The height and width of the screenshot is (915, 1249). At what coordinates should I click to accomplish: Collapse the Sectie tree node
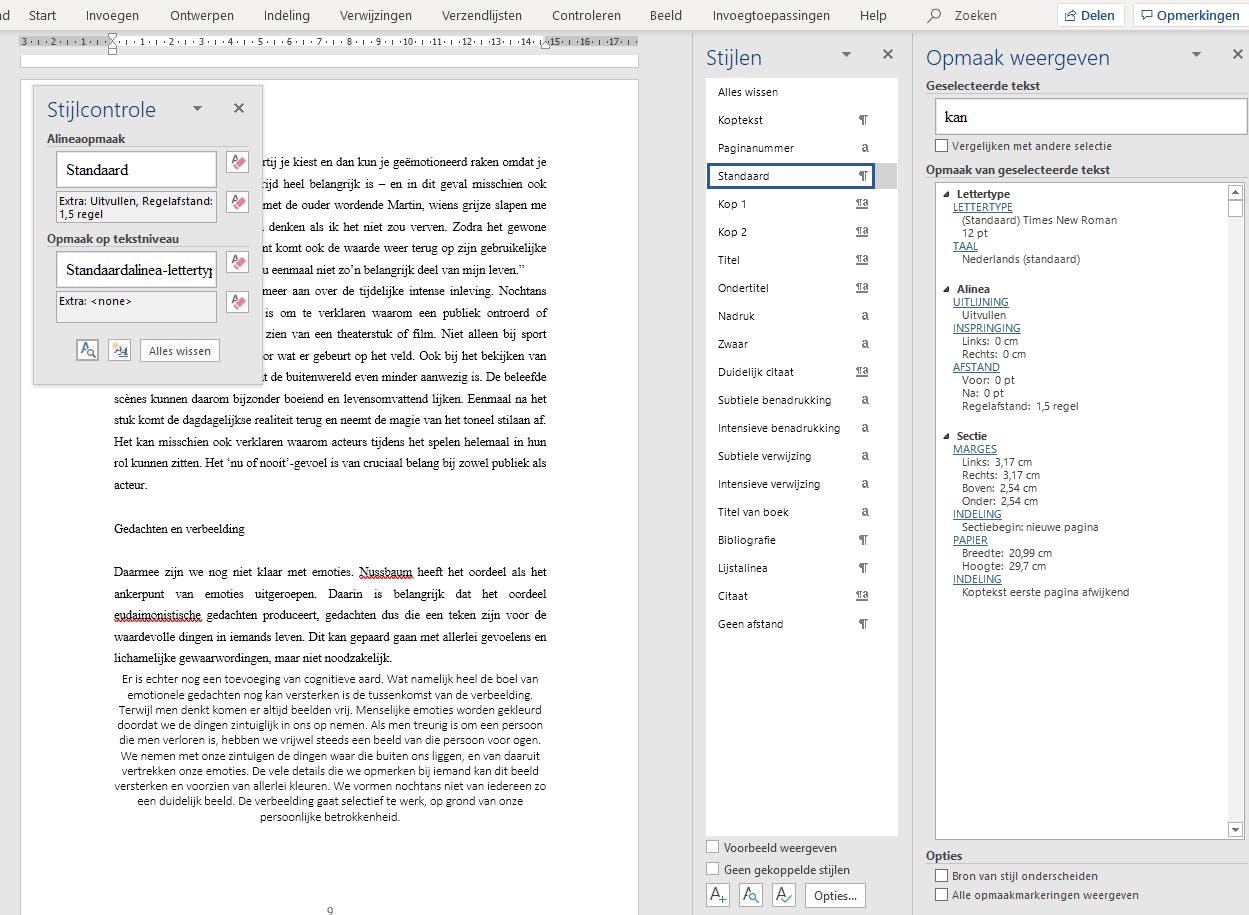tap(946, 437)
